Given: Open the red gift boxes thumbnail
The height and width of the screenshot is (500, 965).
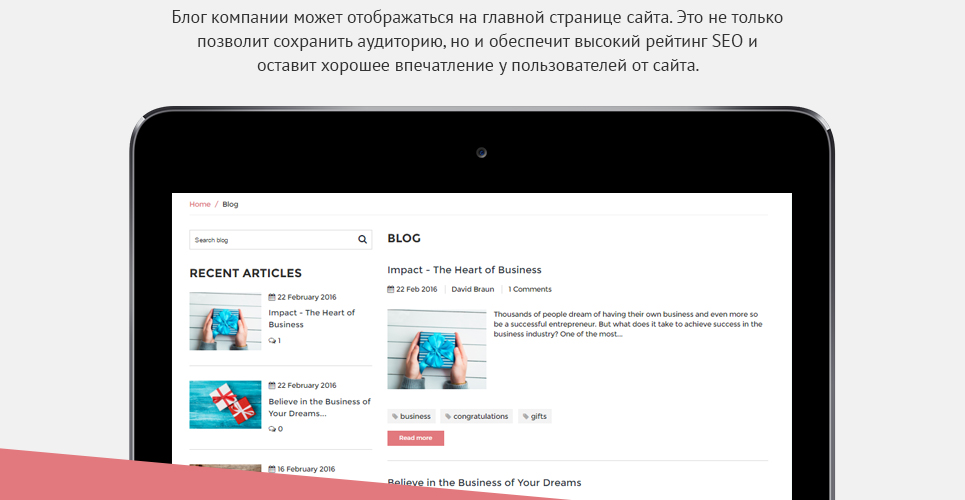Looking at the screenshot, I should [225, 405].
